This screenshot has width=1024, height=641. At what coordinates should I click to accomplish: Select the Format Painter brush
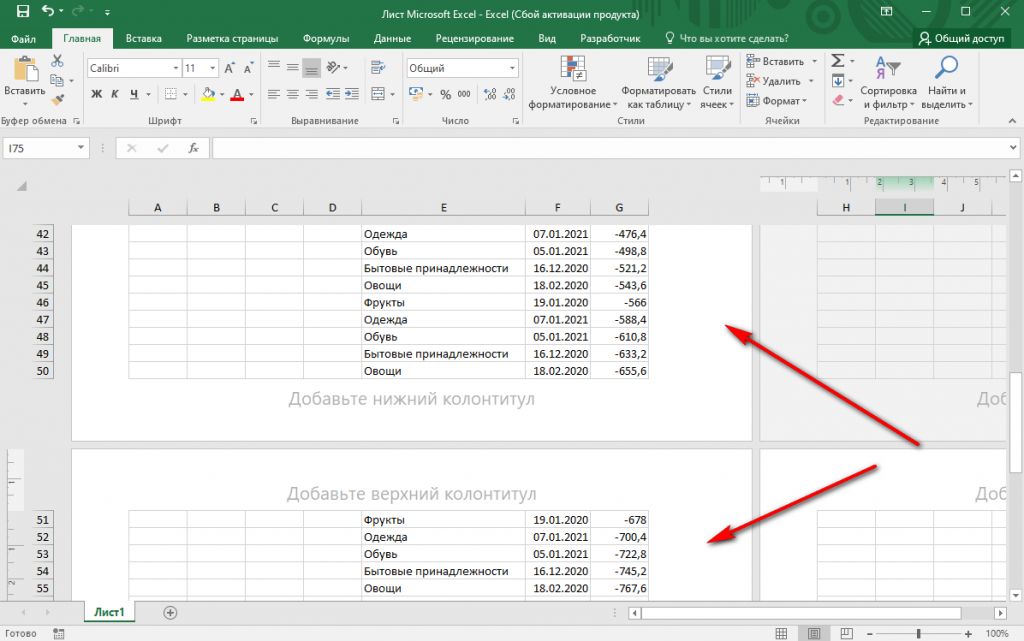coord(57,100)
